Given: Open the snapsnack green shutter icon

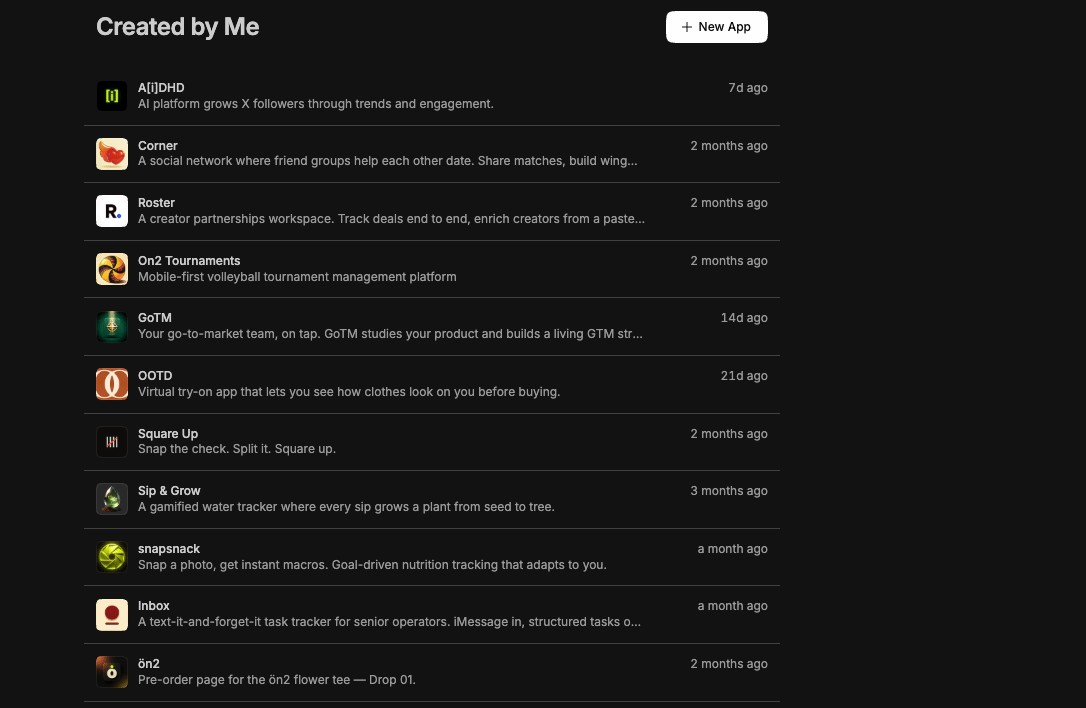Looking at the screenshot, I should 112,557.
